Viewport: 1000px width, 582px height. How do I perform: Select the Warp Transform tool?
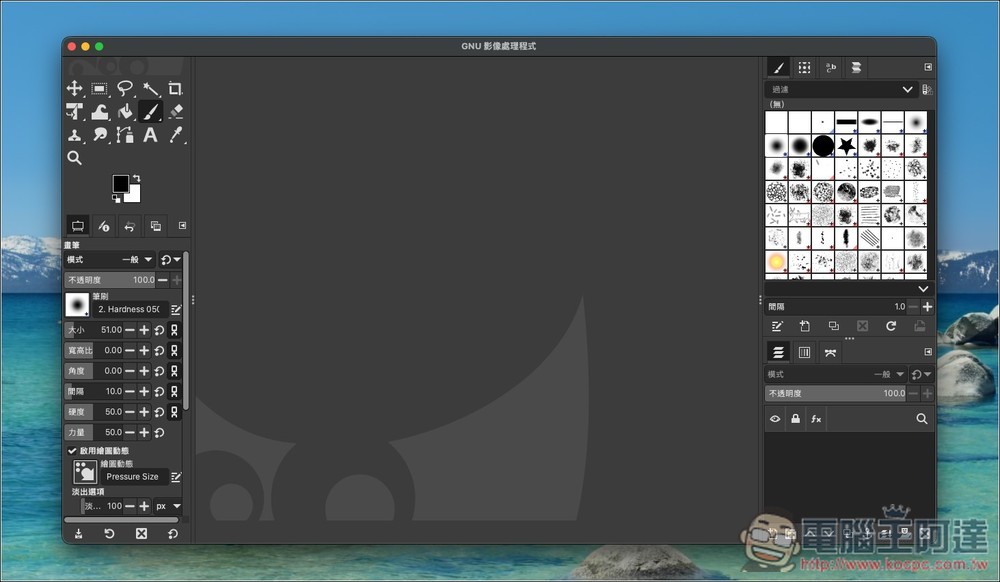click(x=99, y=112)
